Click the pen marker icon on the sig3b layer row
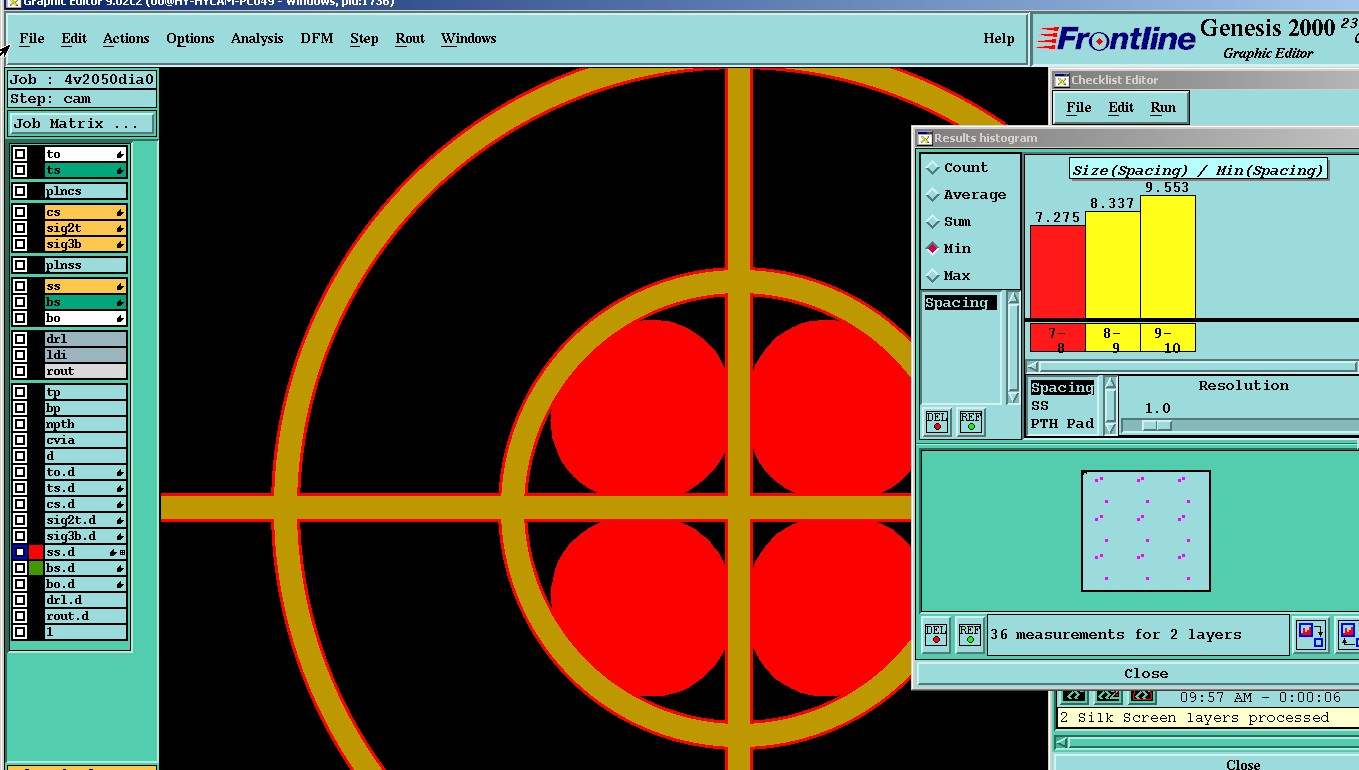 click(120, 244)
